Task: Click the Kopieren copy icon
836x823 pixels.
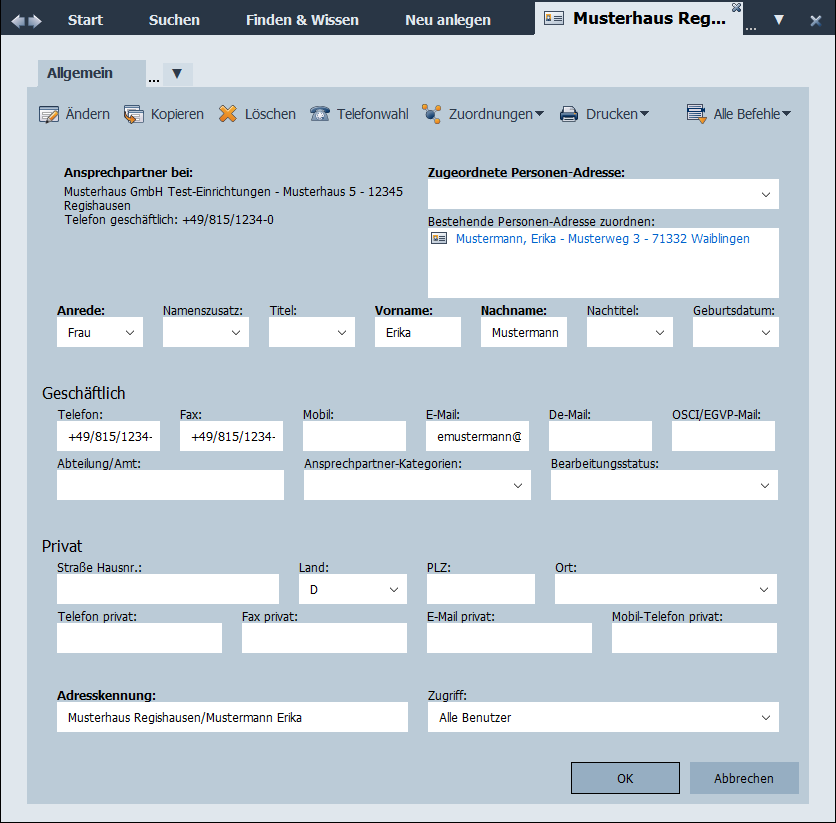Action: [134, 114]
